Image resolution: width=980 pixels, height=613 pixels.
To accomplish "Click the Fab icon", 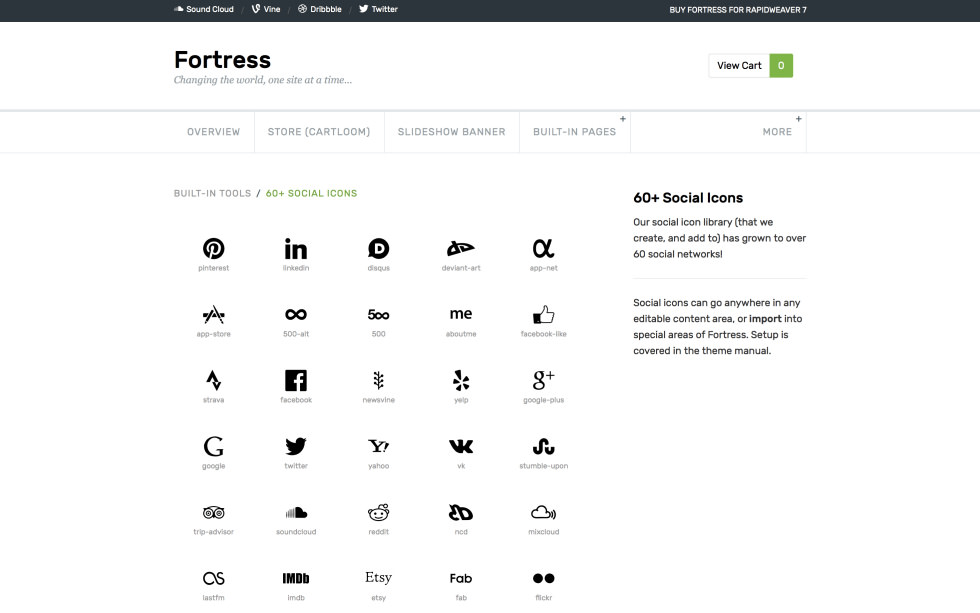I will [x=461, y=579].
